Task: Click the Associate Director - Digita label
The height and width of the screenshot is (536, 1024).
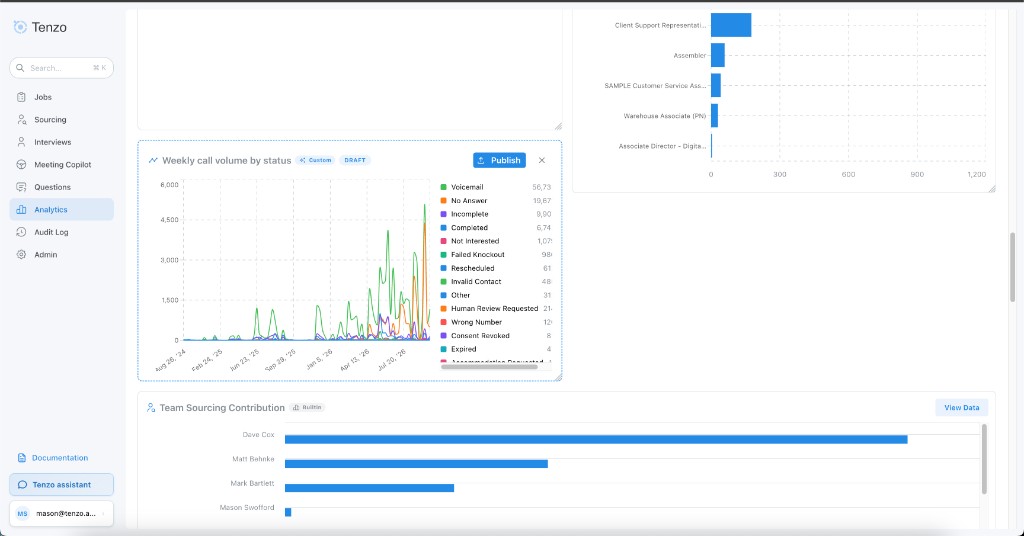Action: (662, 146)
